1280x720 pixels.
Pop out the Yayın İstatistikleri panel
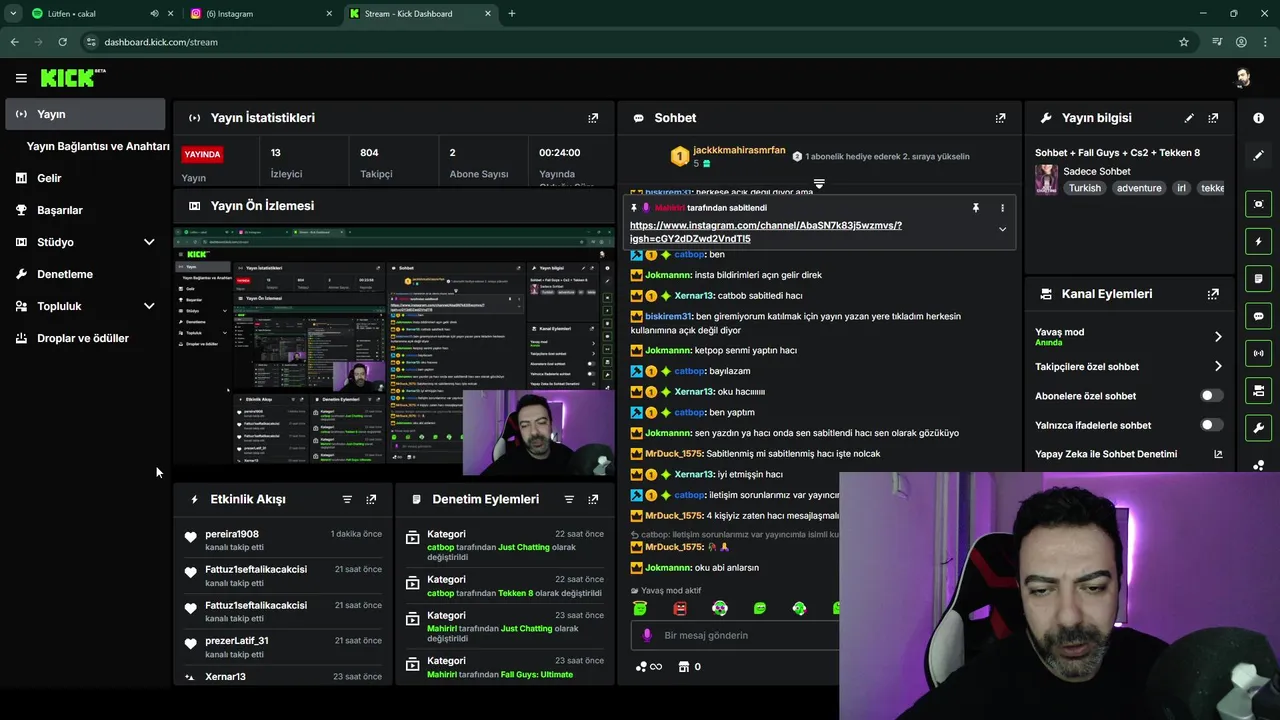click(x=593, y=118)
